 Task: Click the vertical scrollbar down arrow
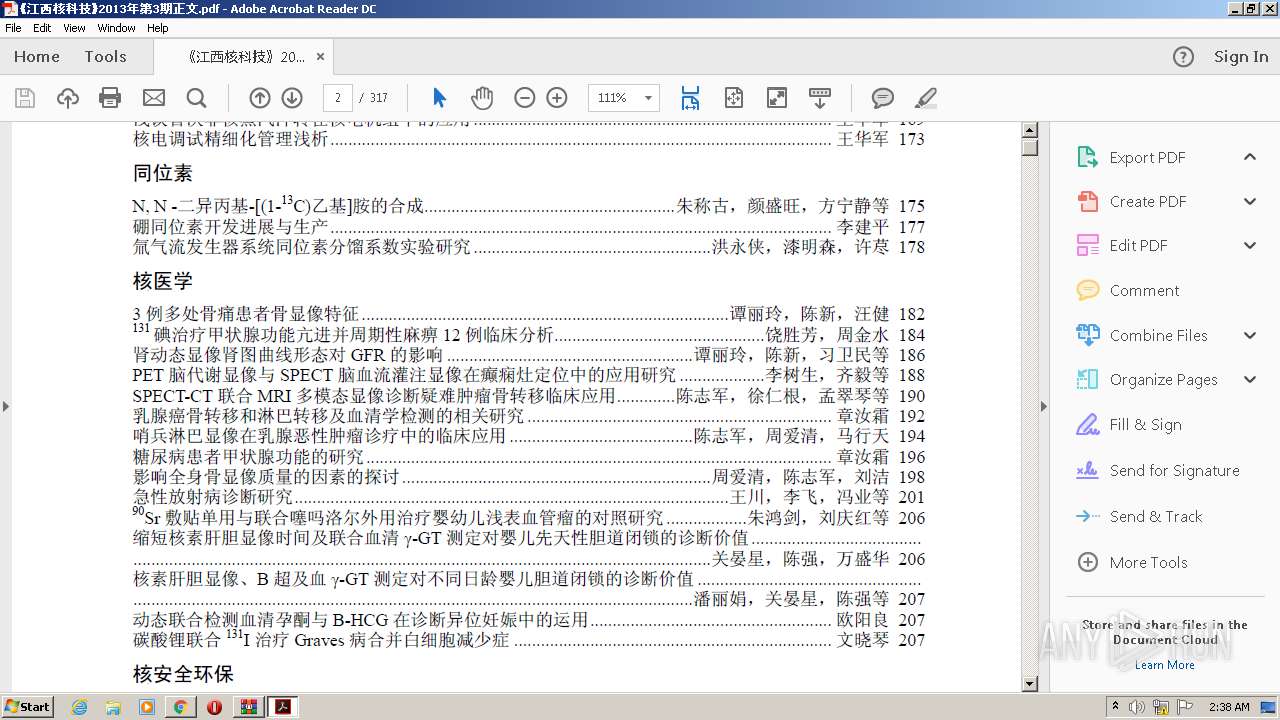coord(1030,684)
